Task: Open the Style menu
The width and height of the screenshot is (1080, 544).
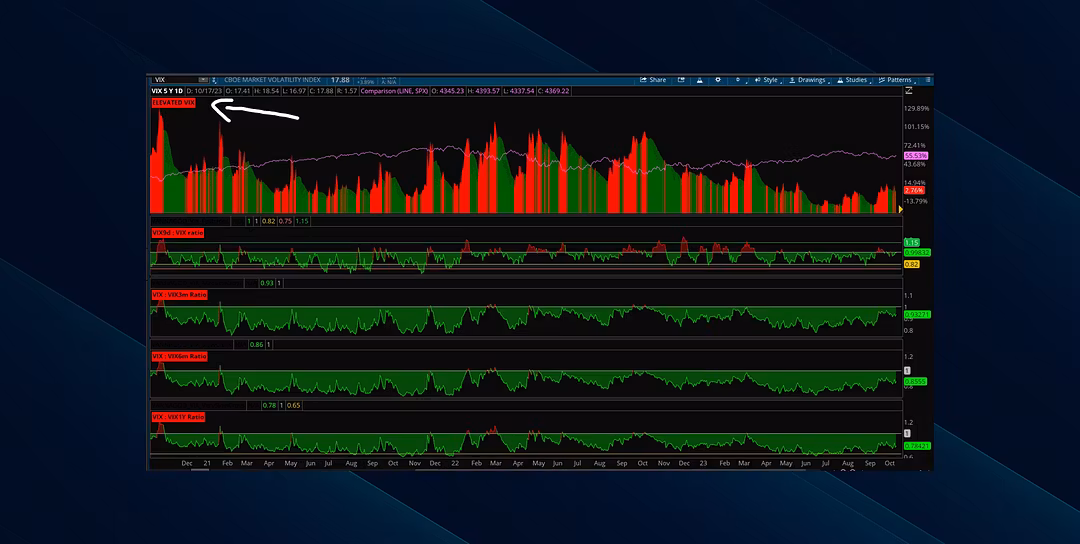Action: tap(767, 80)
